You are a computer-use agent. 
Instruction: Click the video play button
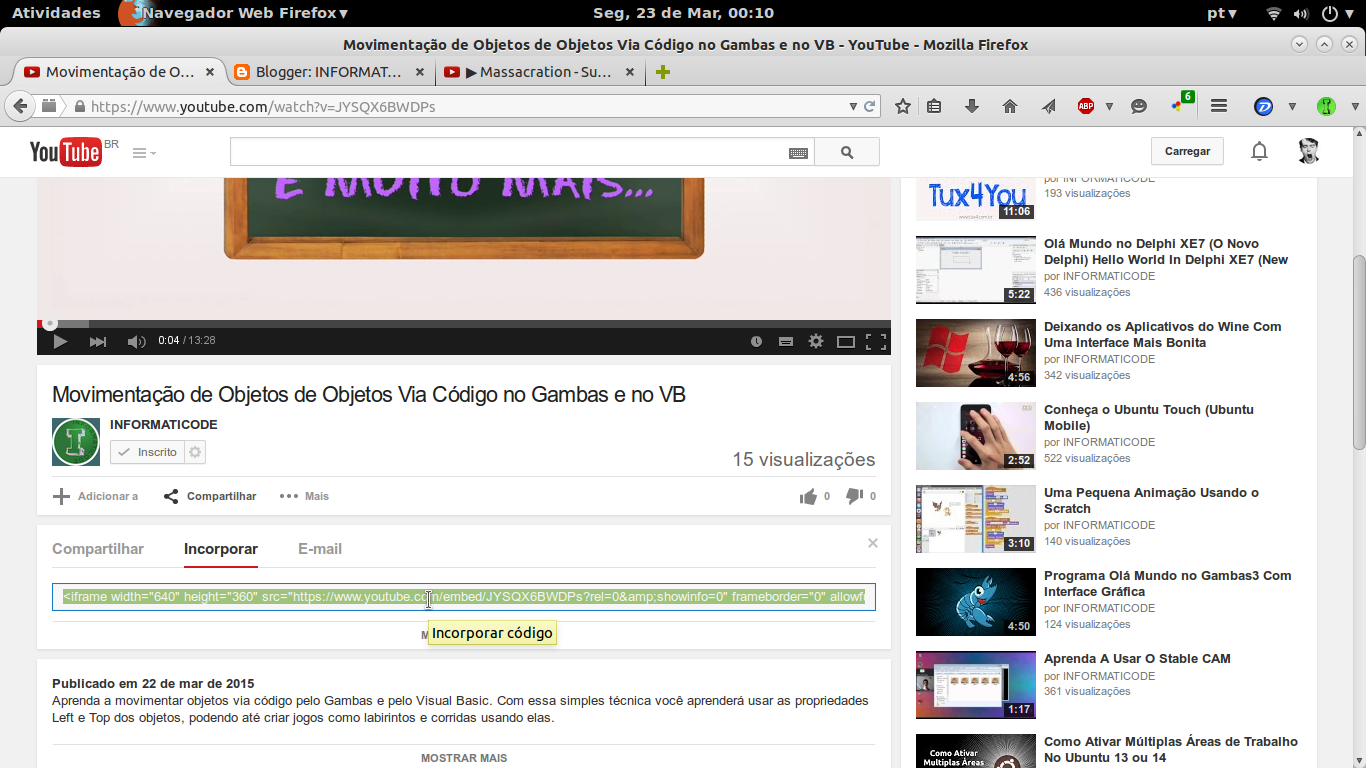coord(60,341)
